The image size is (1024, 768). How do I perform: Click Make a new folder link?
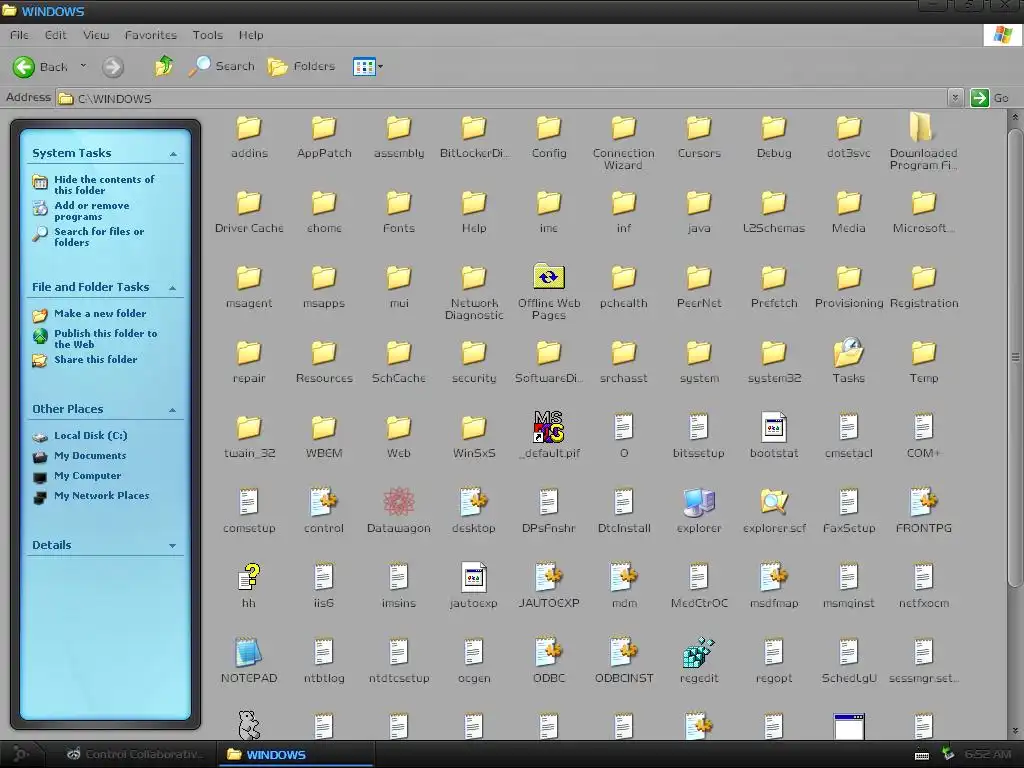click(x=89, y=314)
